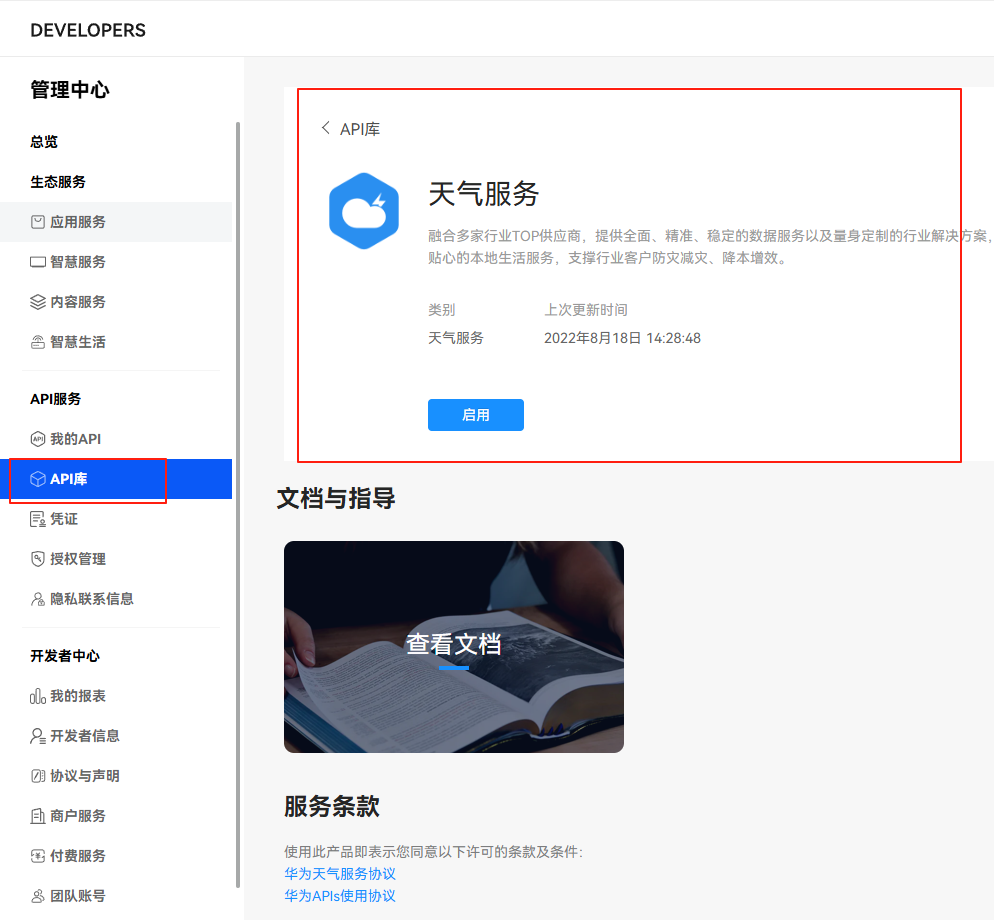The image size is (994, 920).
Task: Select 内容服务 menu item
Action: (116, 302)
